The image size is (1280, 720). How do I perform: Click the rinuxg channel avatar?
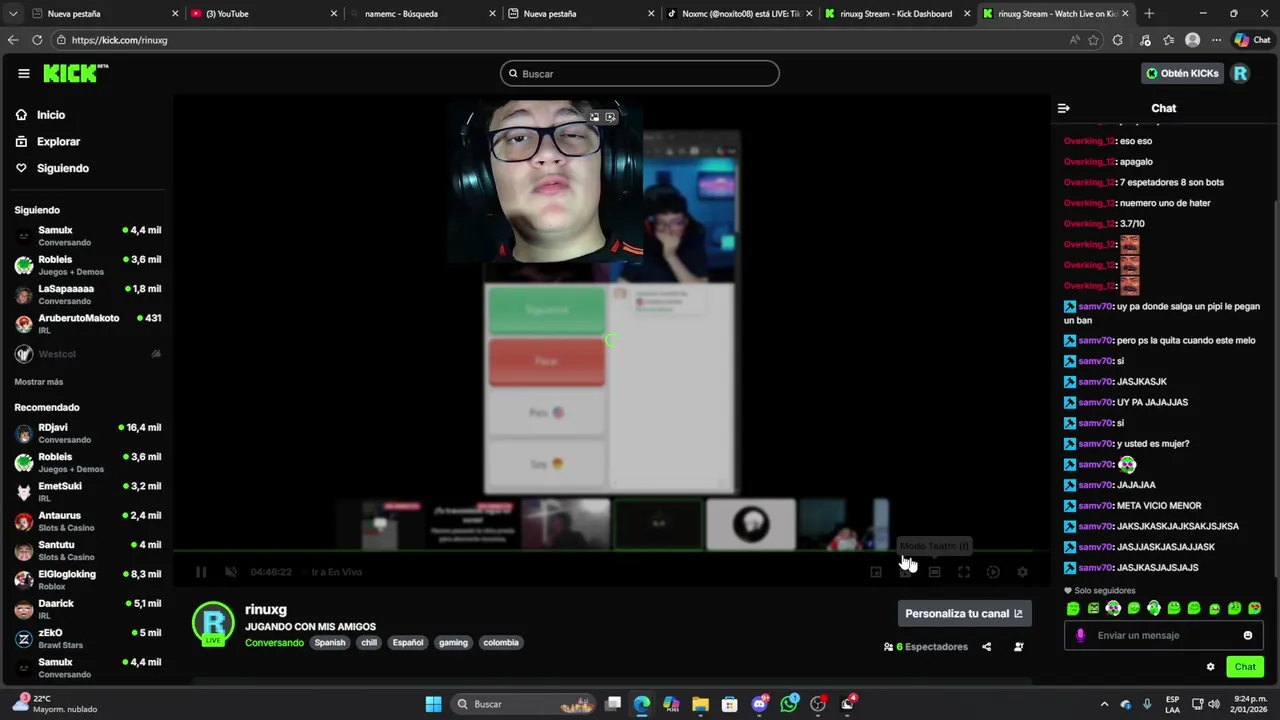(x=213, y=623)
